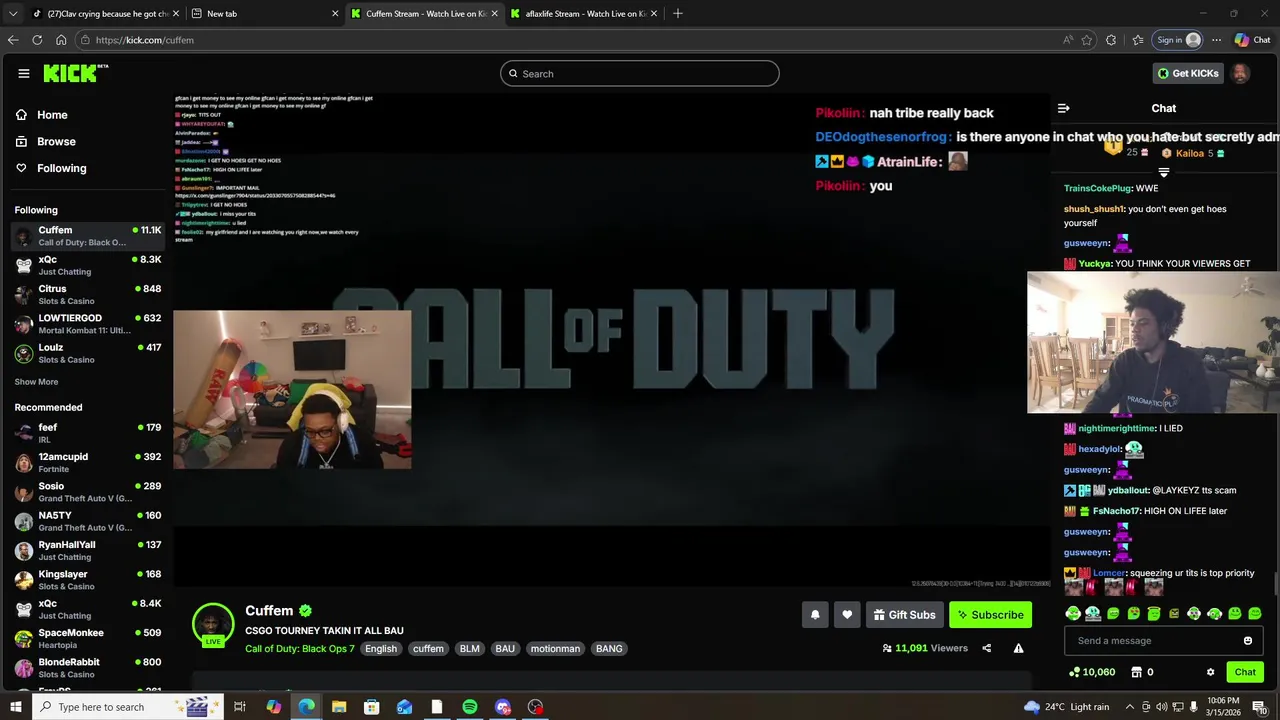Click the browser home icon

coord(61,40)
